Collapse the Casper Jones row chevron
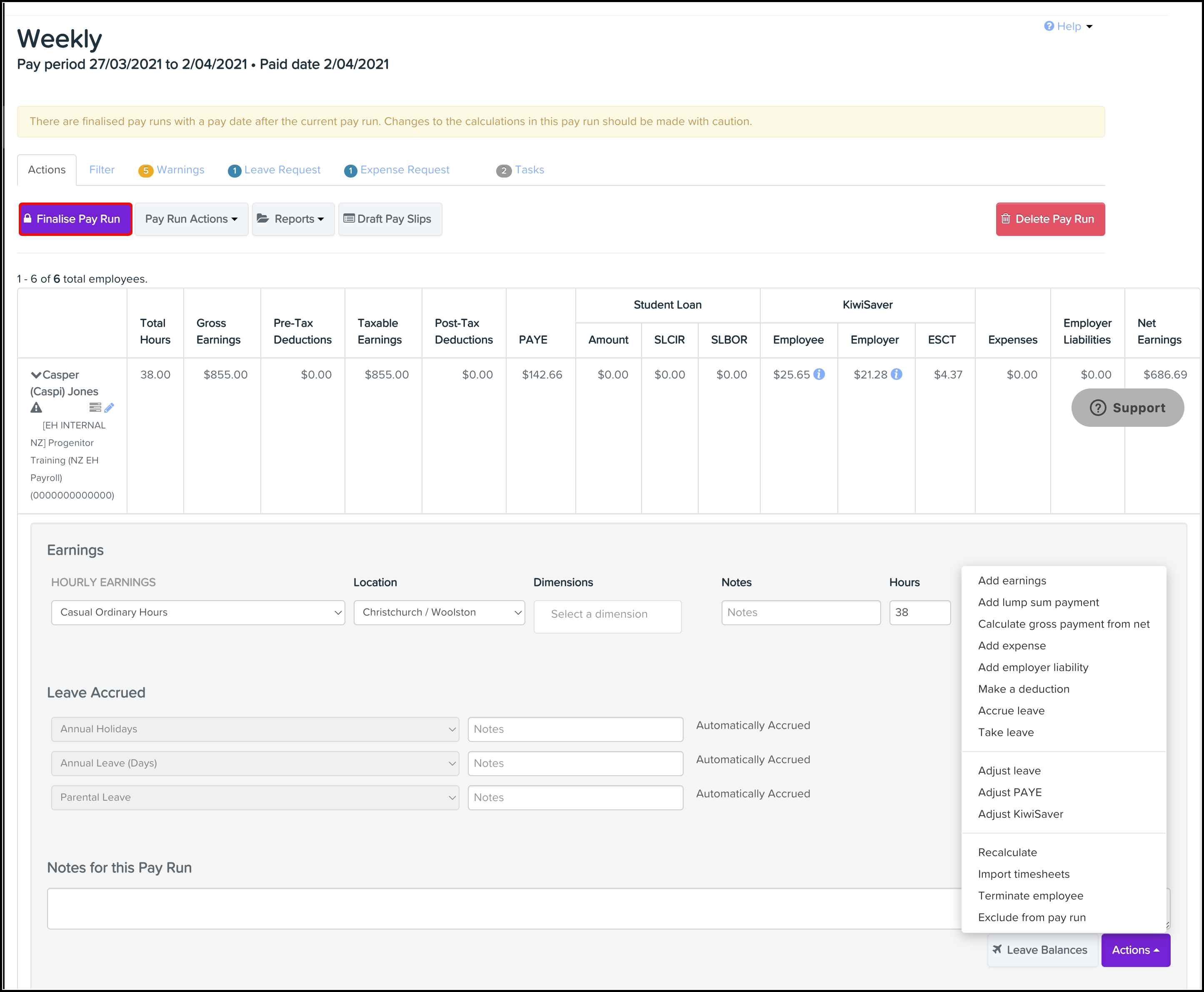1204x992 pixels. point(36,376)
